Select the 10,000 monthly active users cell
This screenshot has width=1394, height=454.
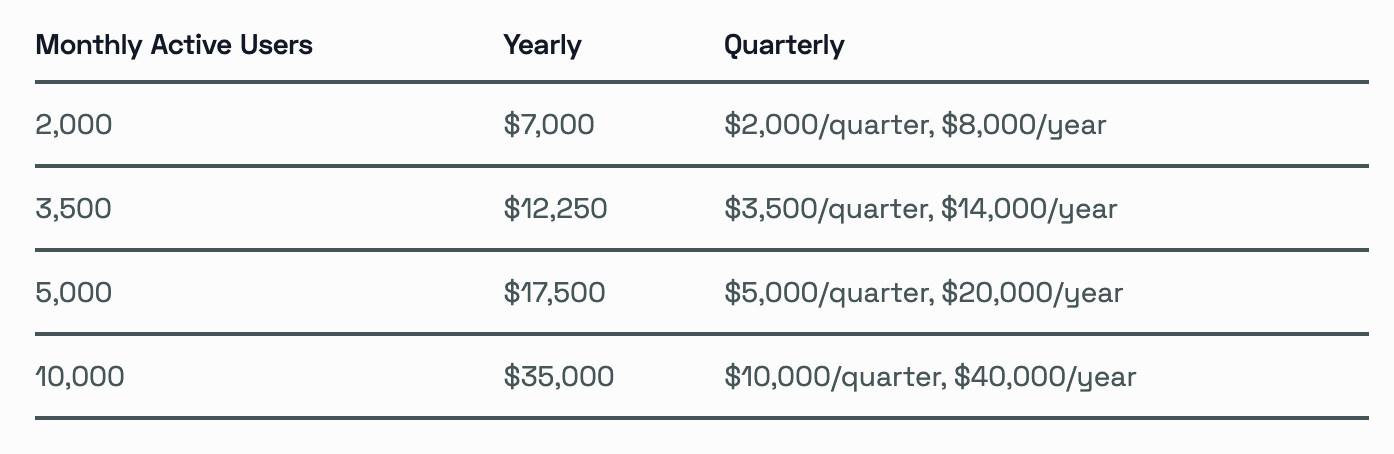coord(80,377)
